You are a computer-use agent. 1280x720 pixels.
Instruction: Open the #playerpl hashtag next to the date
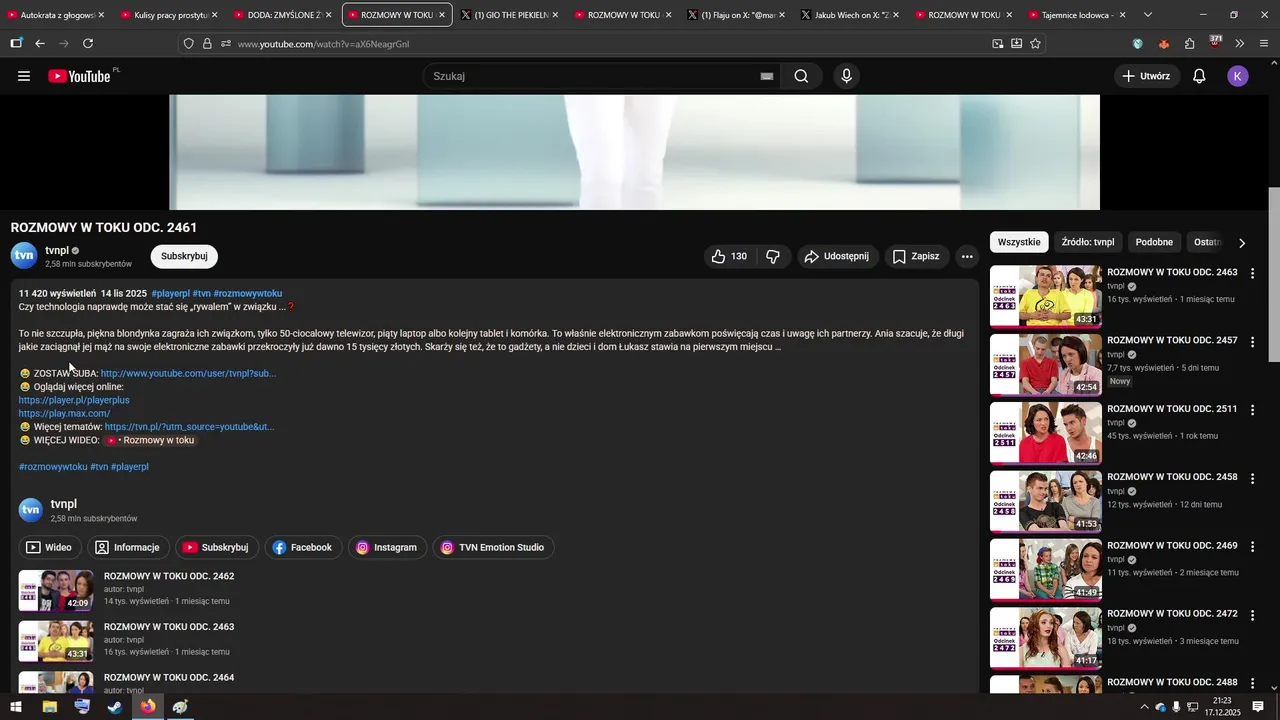[170, 293]
